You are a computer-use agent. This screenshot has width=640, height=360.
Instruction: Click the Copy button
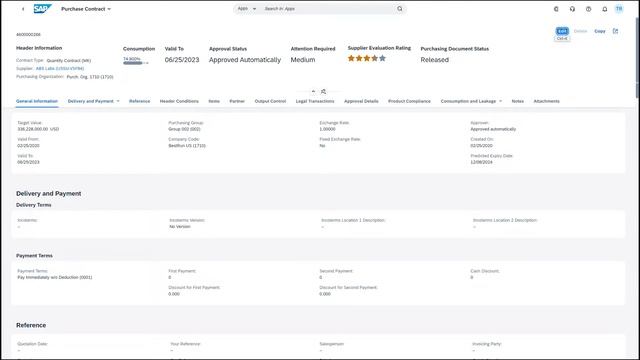(x=600, y=31)
